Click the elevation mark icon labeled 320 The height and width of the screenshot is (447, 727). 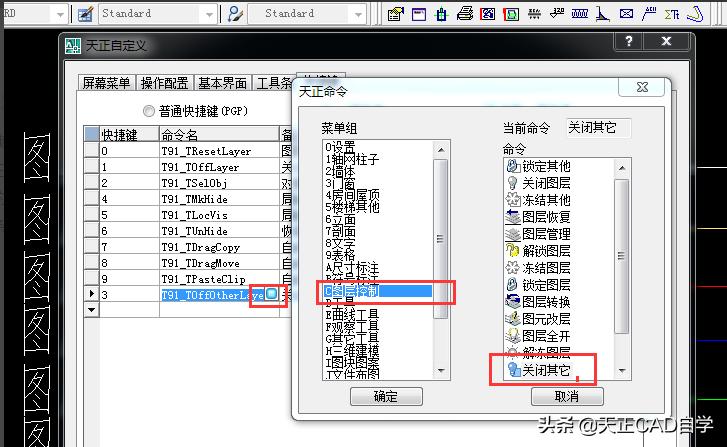pos(557,14)
